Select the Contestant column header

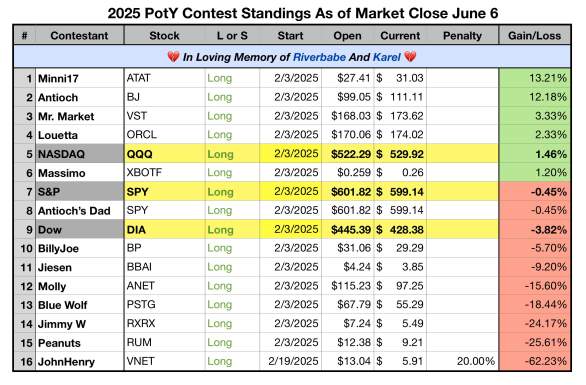79,36
